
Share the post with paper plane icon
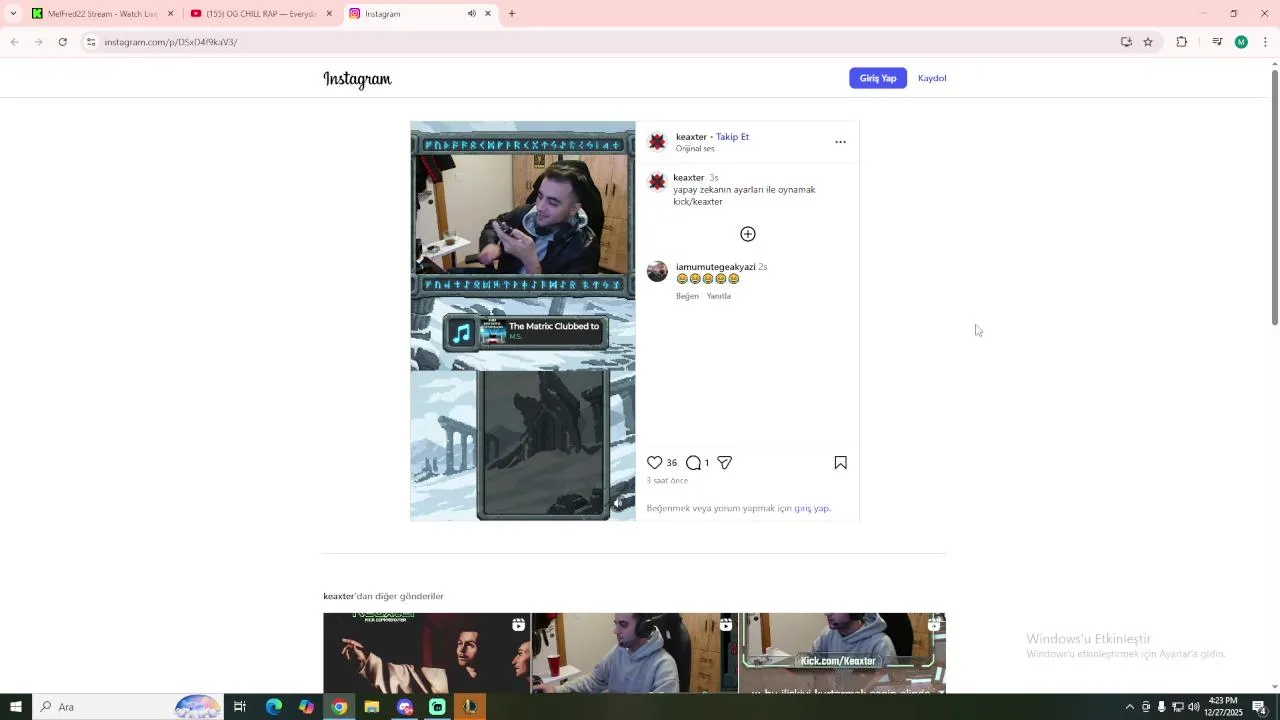(725, 463)
